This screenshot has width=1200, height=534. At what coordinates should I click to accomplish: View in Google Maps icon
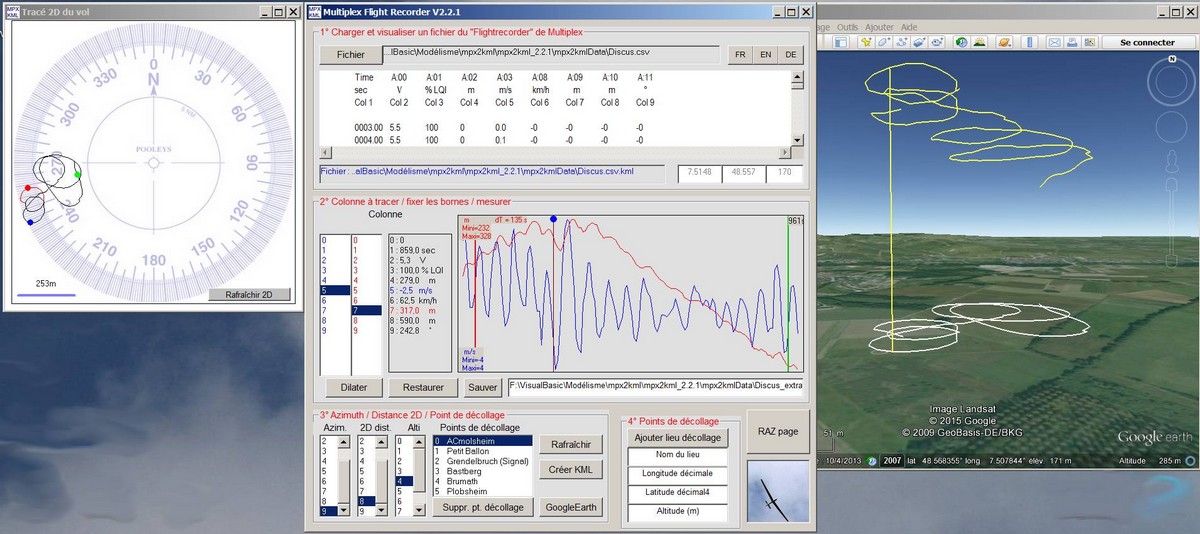click(x=1089, y=42)
